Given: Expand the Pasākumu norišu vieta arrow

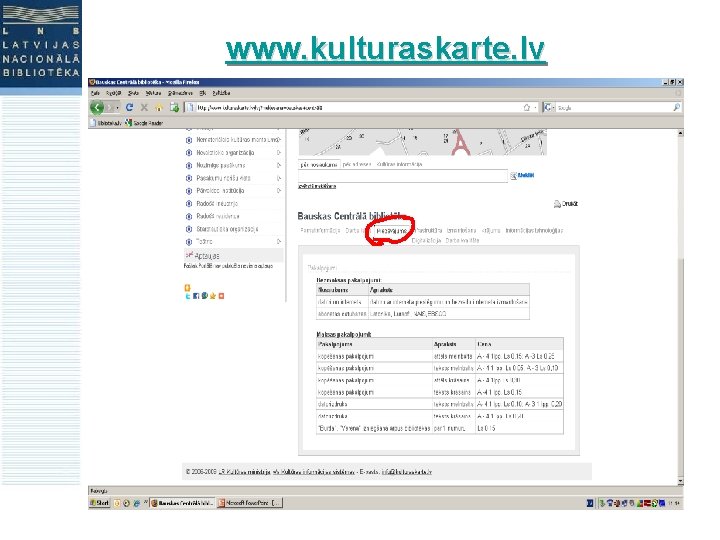Looking at the screenshot, I should coord(279,178).
